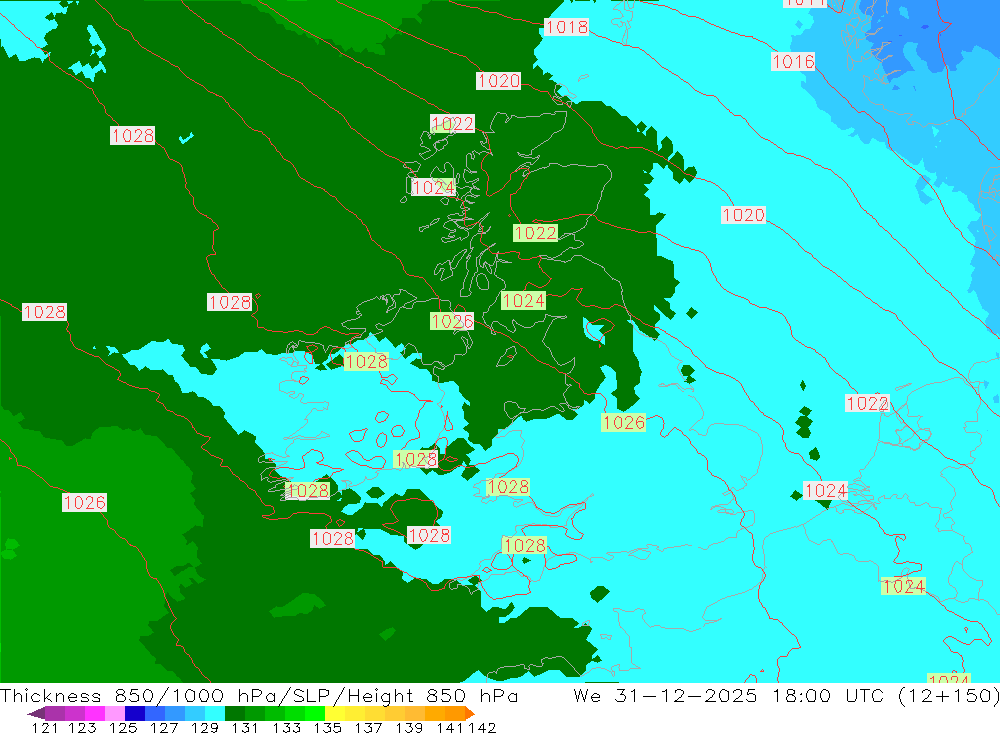This screenshot has height=733, width=1000.
Task: Click the legend value 141
Action: click(450, 728)
